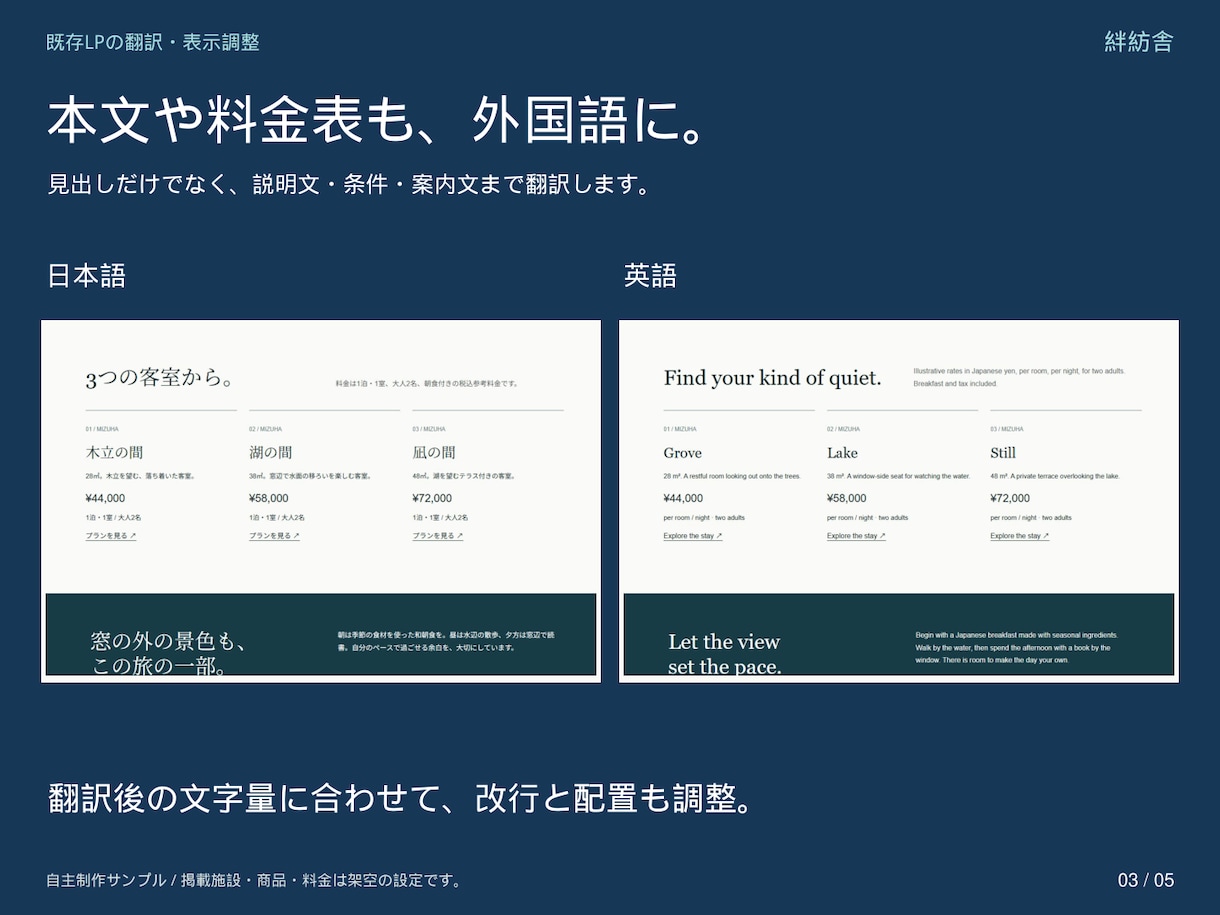This screenshot has height=915, width=1220.
Task: Follow the Explore the stay link under Lake
Action: (856, 536)
